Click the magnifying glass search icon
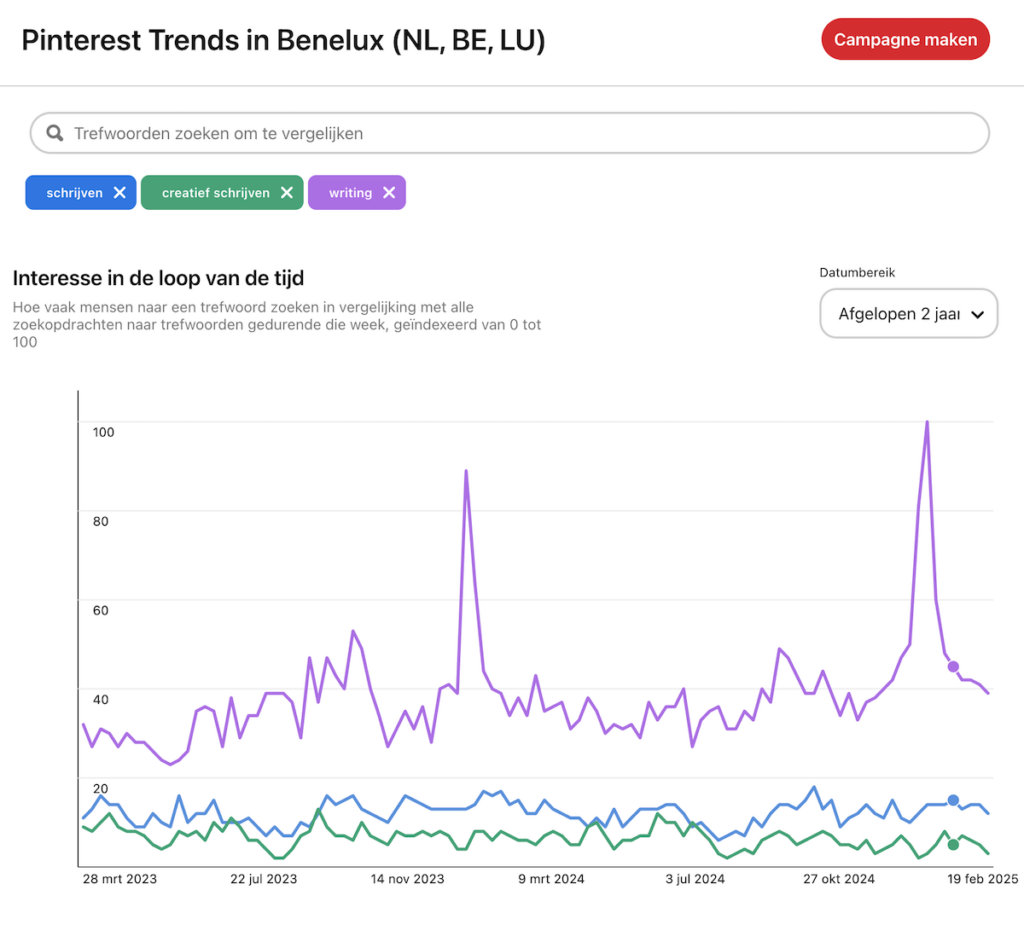 (56, 133)
